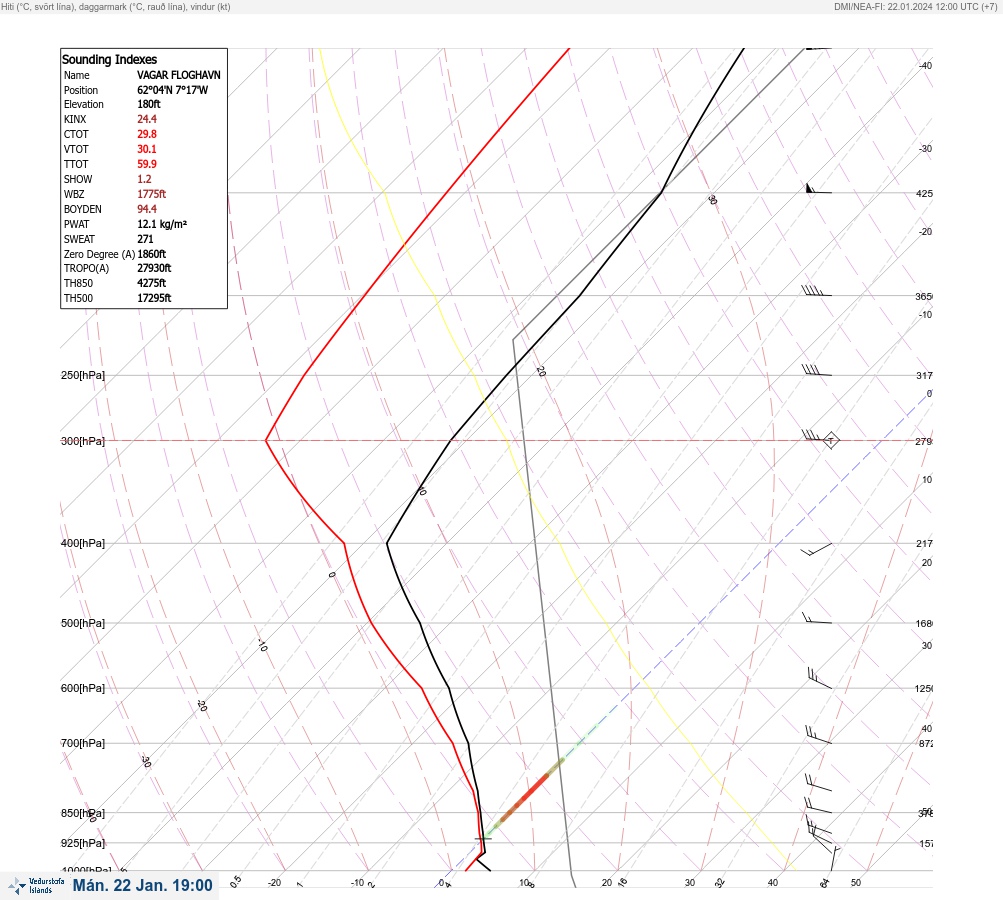Select the wind barb at the 600 hPa level
The height and width of the screenshot is (900, 1003).
819,678
